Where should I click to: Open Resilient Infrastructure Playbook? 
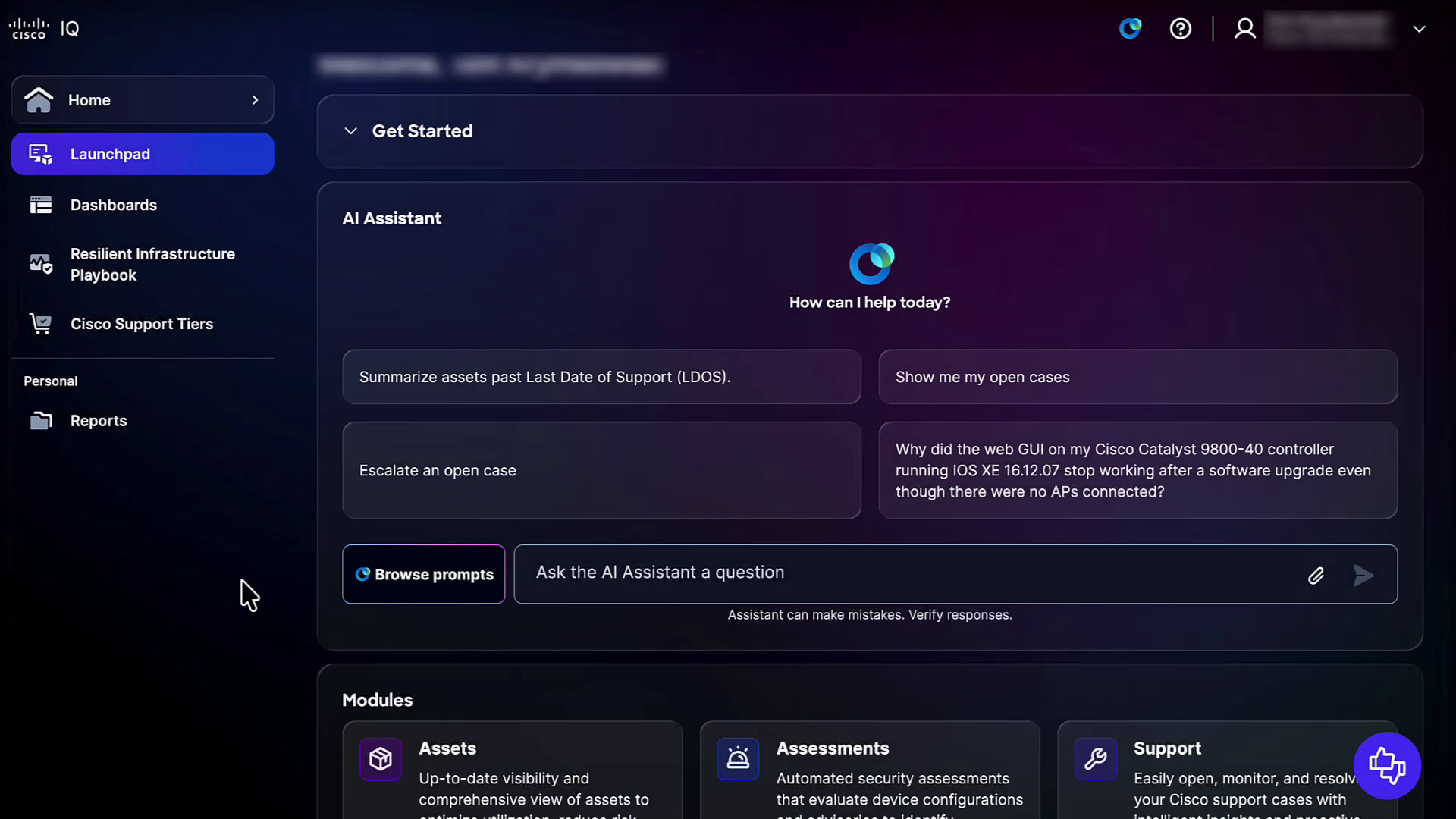tap(143, 265)
